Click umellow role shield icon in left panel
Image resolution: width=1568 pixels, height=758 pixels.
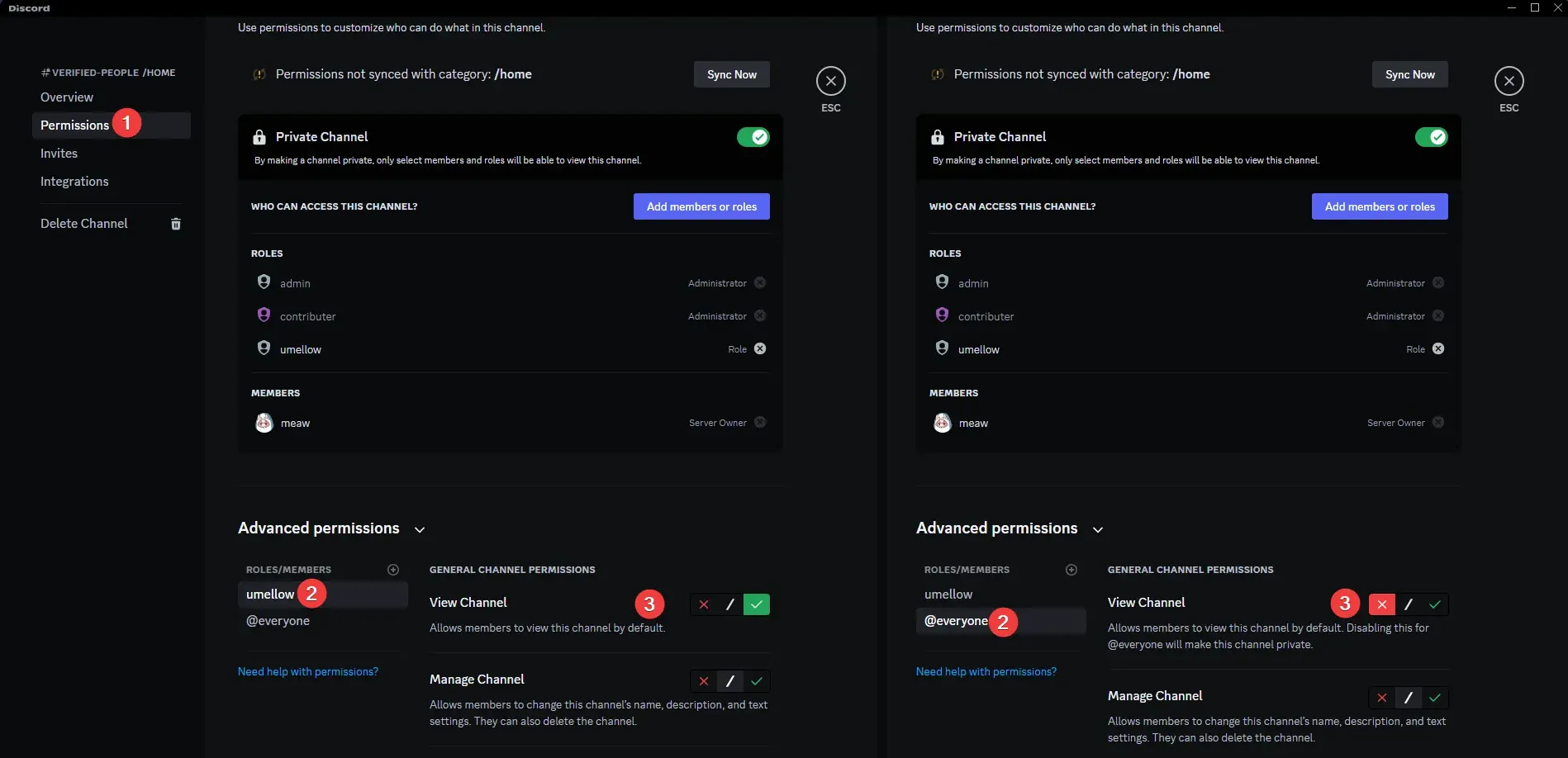[x=264, y=348]
